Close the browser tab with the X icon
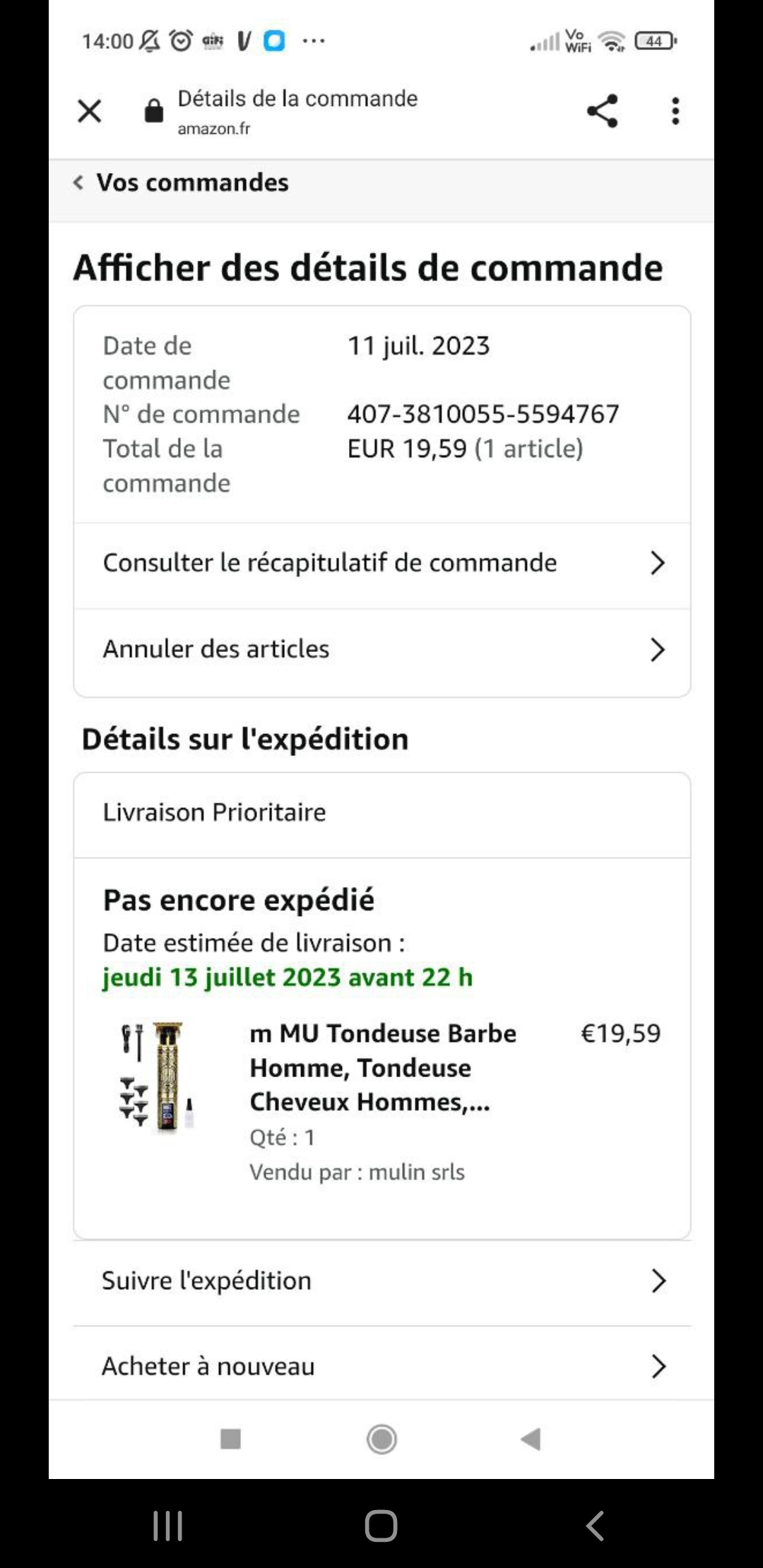Viewport: 763px width, 1568px height. click(89, 111)
